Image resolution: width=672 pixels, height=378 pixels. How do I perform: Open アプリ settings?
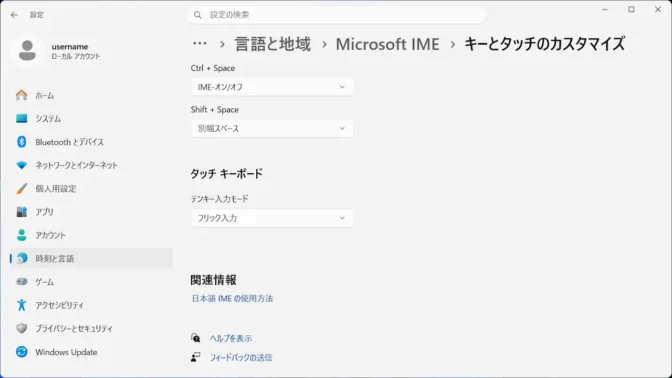91,212
